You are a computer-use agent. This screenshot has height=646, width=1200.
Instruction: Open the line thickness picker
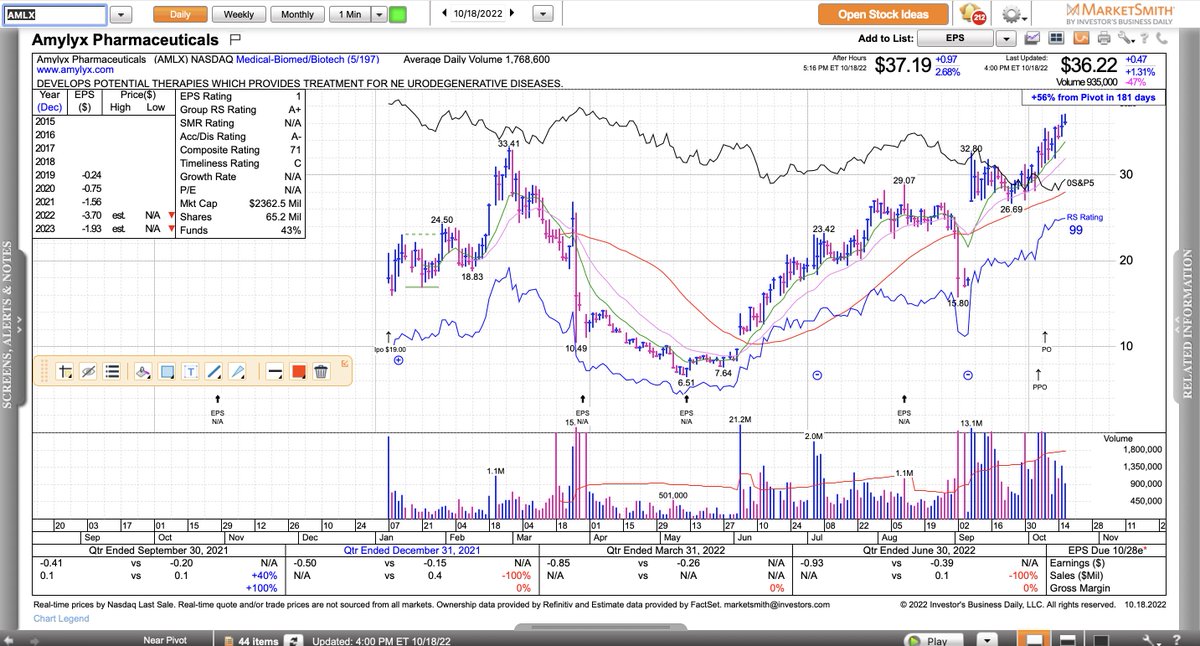point(274,371)
